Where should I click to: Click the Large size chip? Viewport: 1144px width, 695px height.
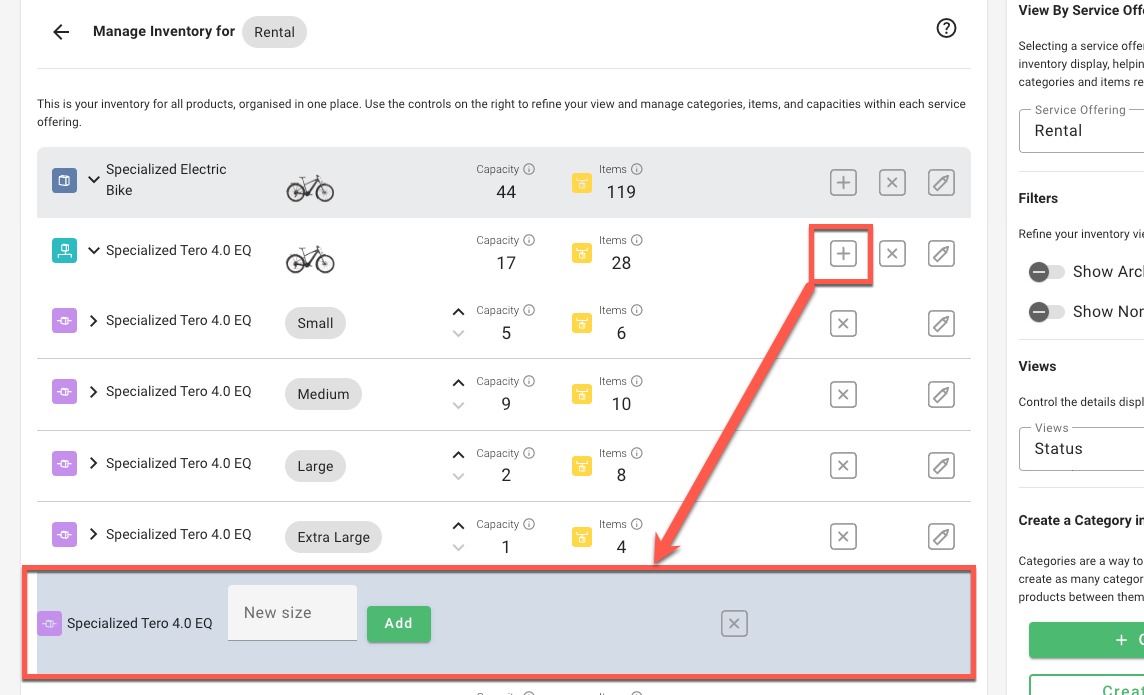(x=315, y=466)
